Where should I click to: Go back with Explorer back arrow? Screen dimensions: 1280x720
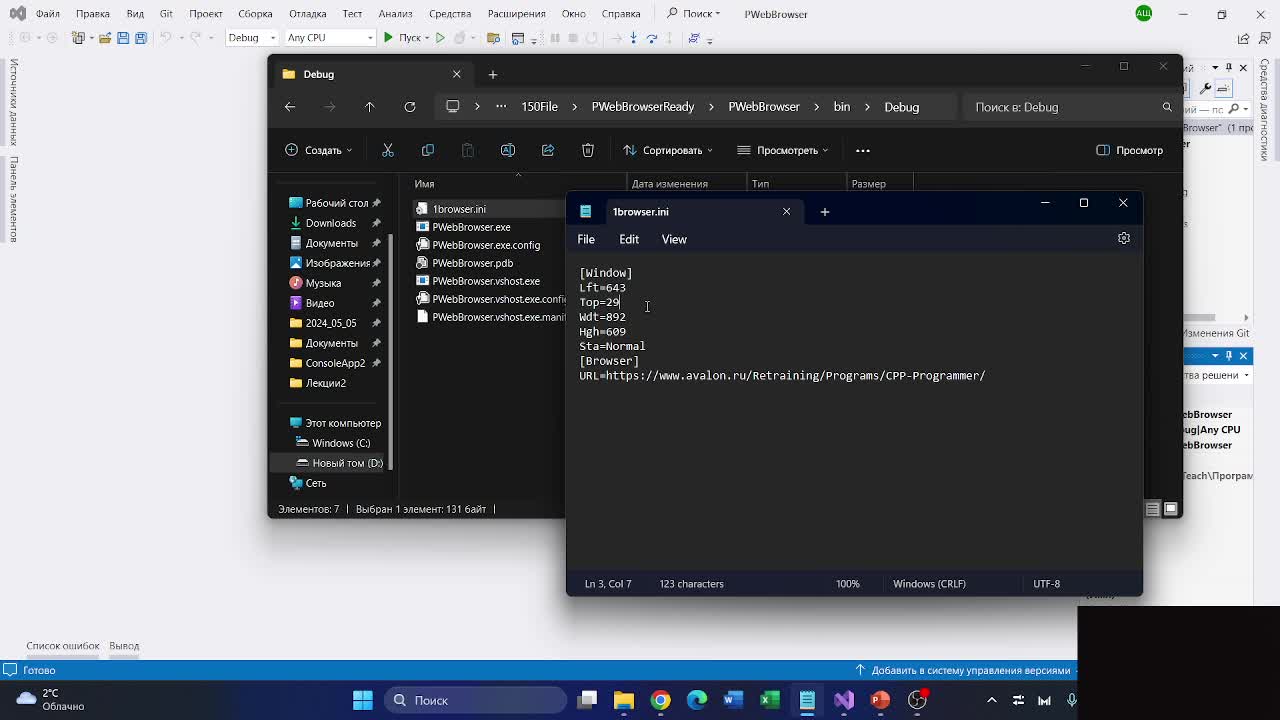(290, 107)
